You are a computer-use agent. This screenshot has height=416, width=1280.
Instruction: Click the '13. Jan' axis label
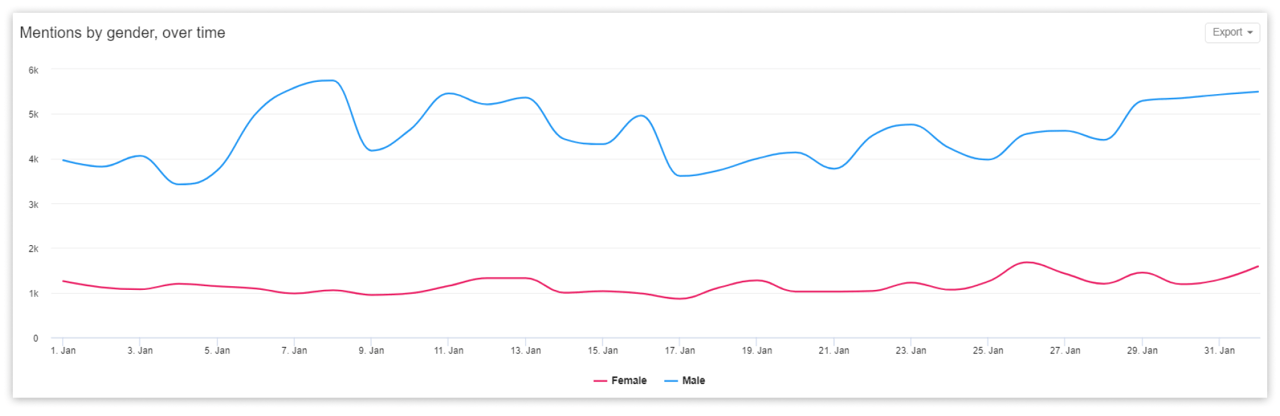(x=525, y=351)
